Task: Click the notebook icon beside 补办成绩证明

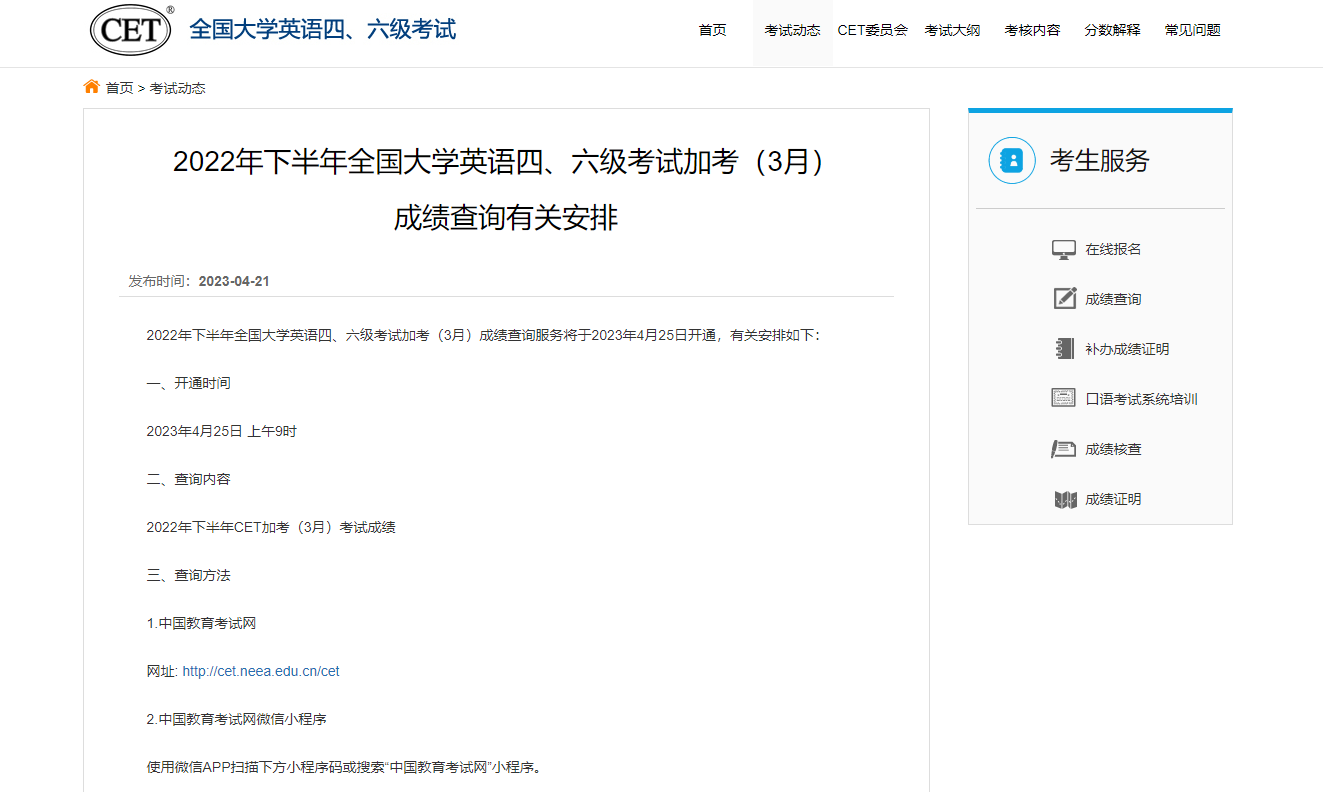Action: (1064, 349)
